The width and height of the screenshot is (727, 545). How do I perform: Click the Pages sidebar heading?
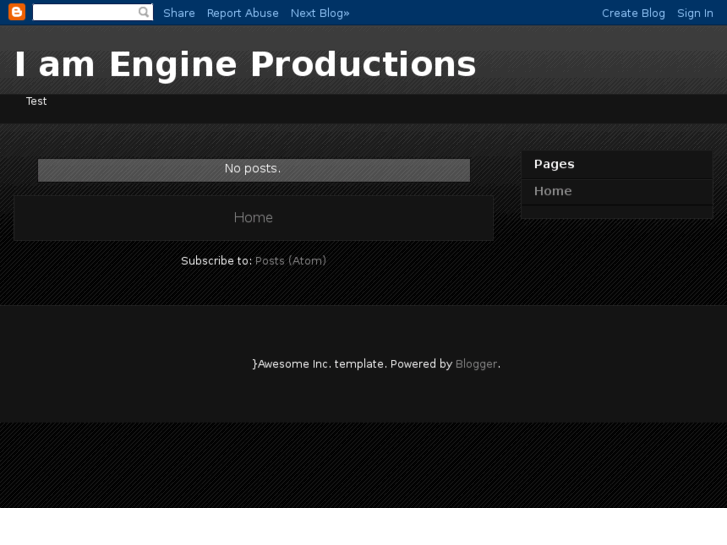coord(554,164)
